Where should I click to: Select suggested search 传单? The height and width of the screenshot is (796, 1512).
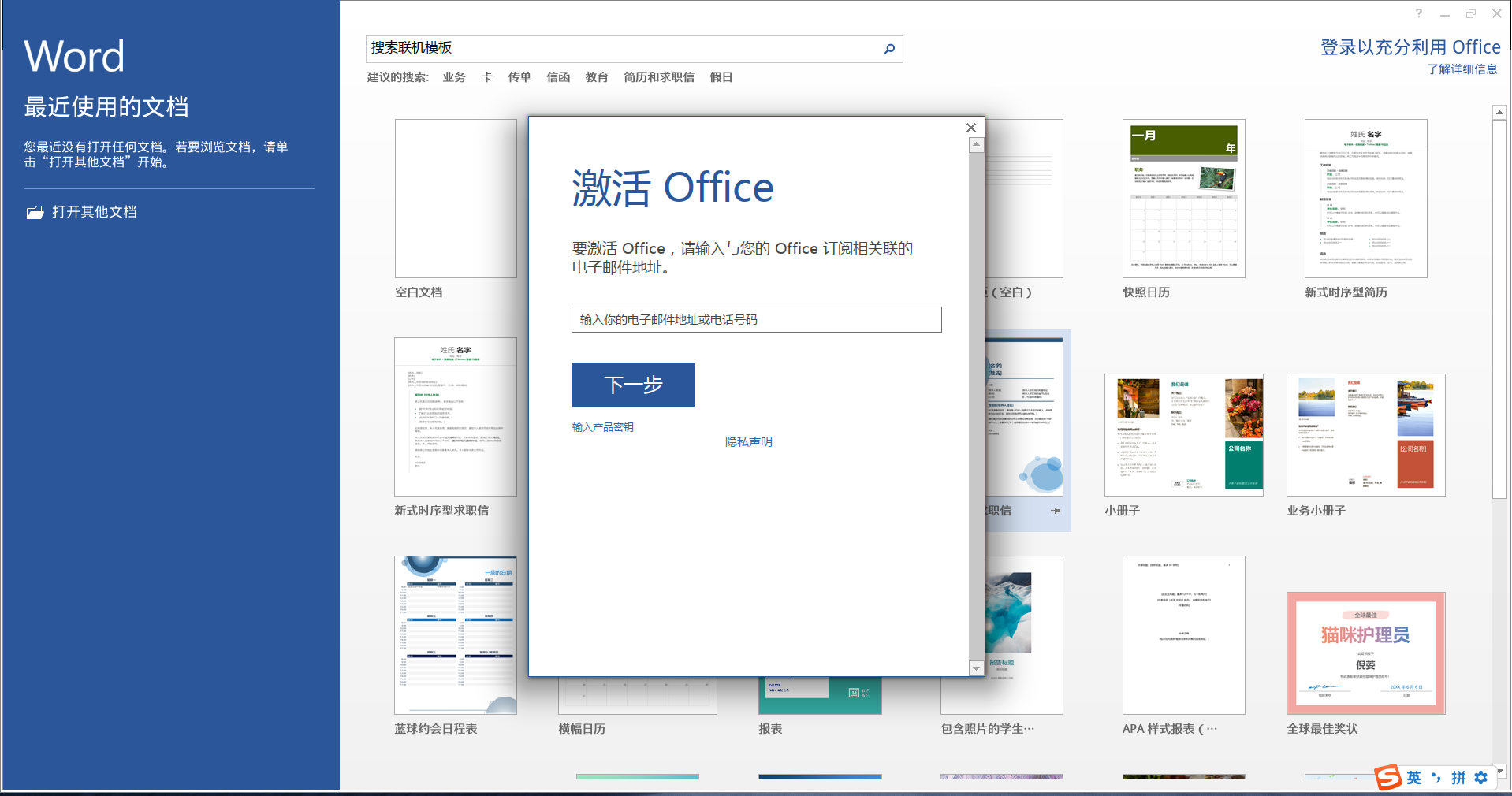coord(520,77)
